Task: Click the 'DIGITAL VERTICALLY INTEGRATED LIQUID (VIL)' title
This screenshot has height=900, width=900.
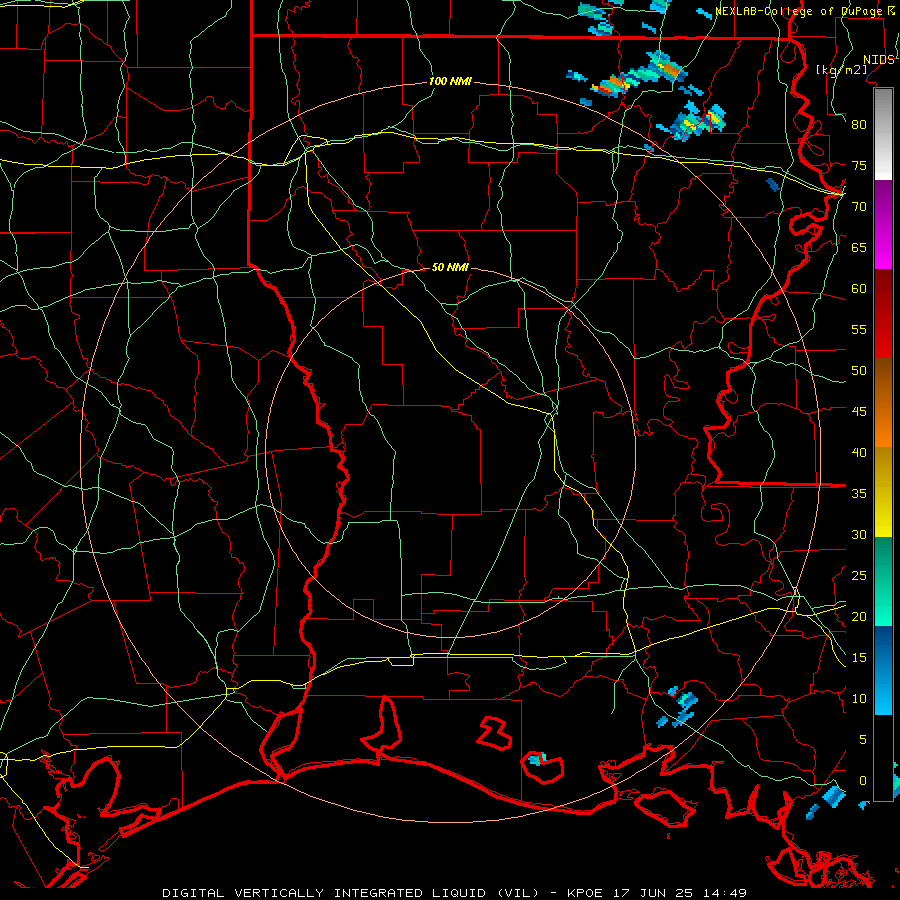Action: (x=351, y=893)
